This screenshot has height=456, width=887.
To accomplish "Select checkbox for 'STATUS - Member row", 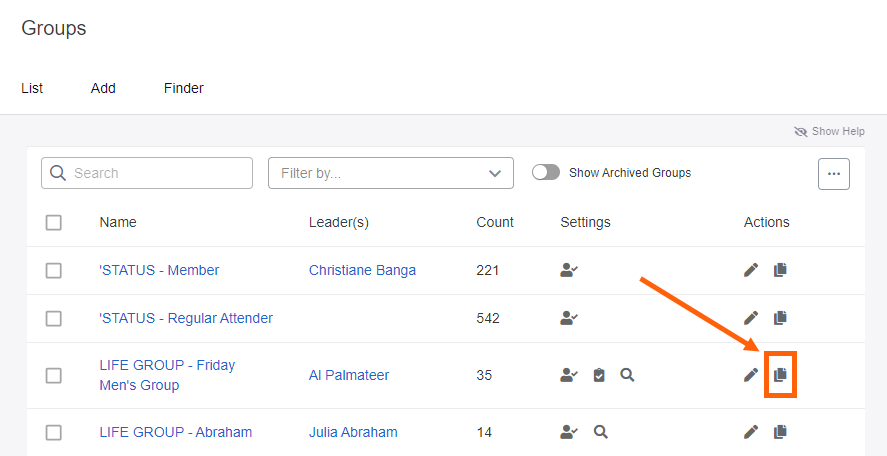I will pos(54,270).
